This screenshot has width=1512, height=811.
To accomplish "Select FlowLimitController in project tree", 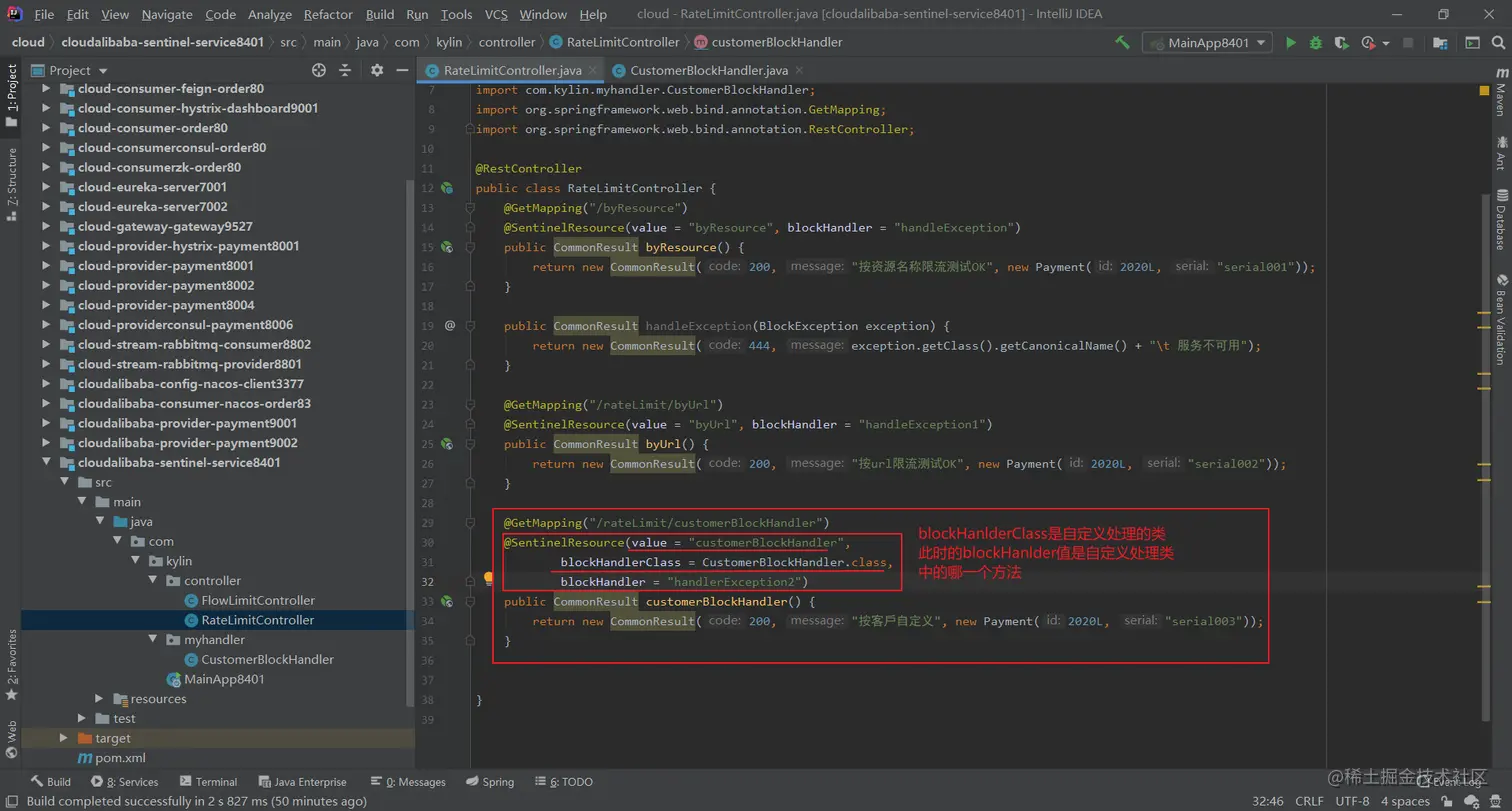I will (258, 601).
